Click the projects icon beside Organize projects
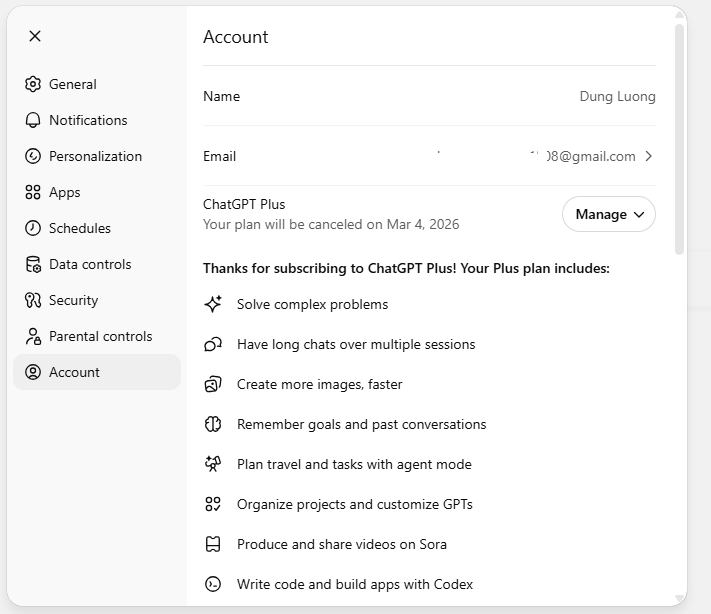The image size is (711, 614). click(213, 504)
